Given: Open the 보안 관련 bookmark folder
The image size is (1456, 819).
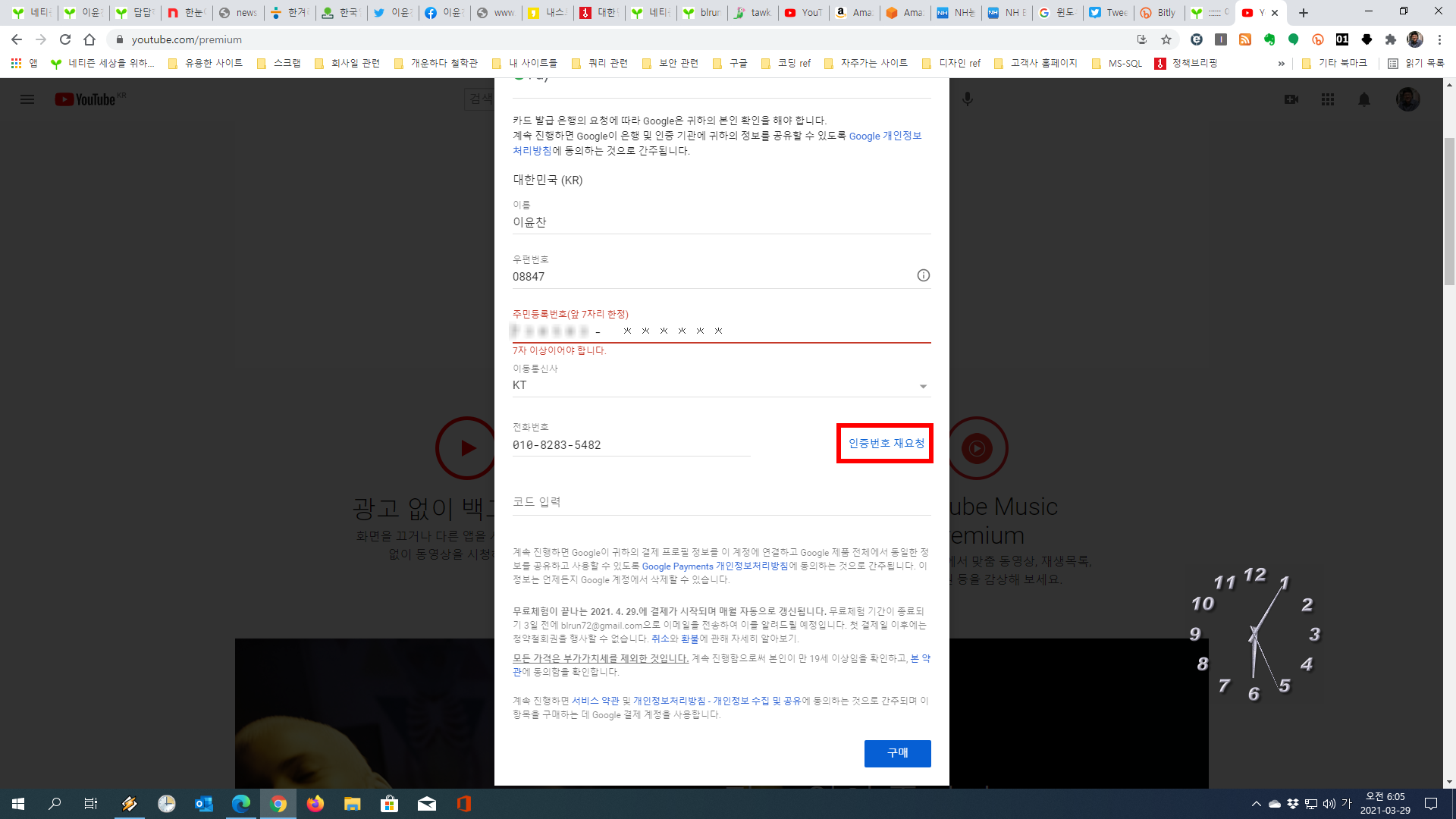Looking at the screenshot, I should (670, 64).
